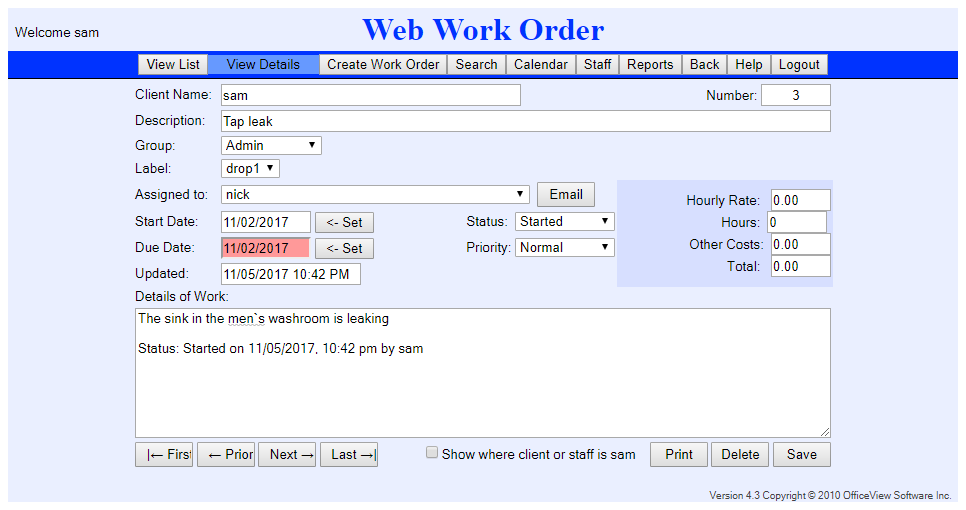Set the Start Date with its Set button
Screen dimensions: 966x510
tap(344, 222)
